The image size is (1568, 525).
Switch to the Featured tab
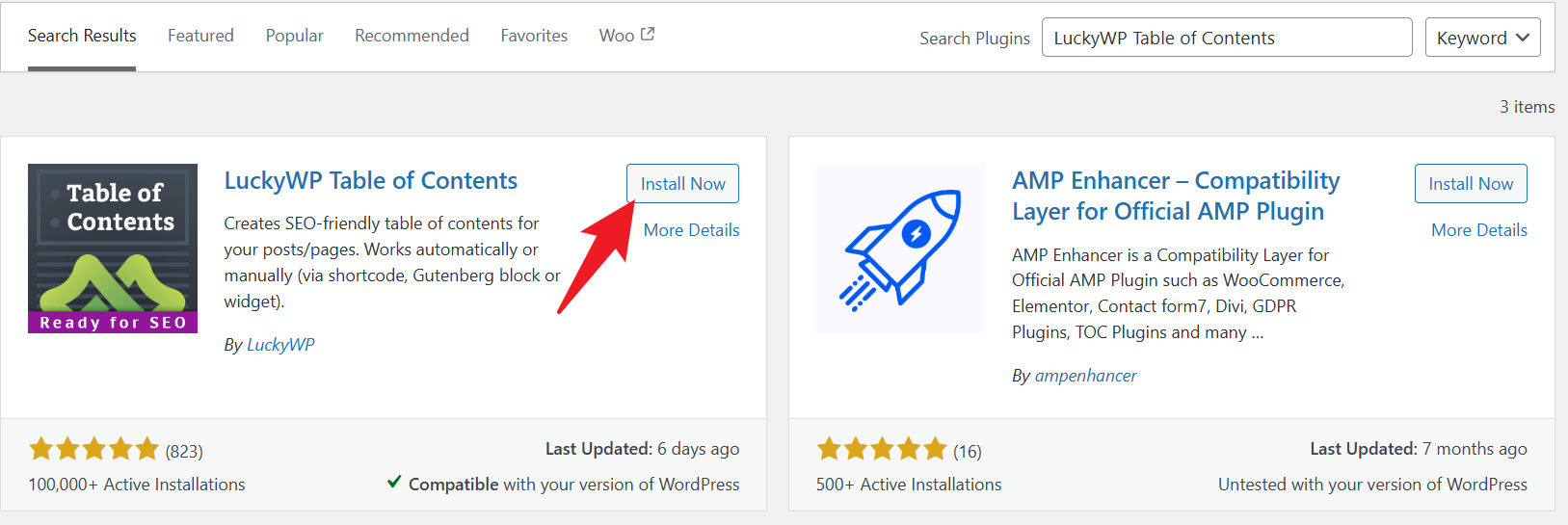click(x=200, y=36)
